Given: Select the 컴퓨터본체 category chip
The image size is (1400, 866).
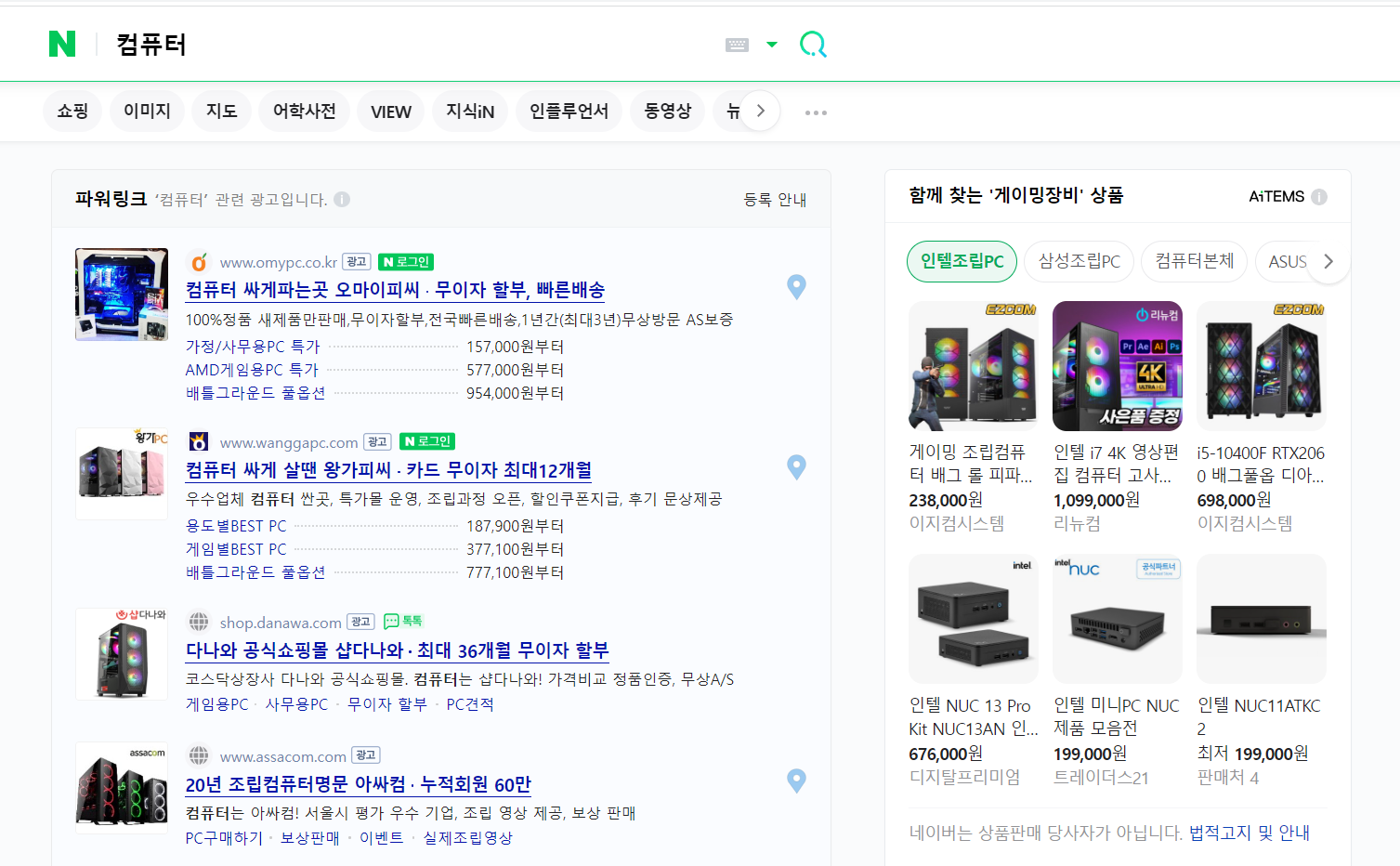Looking at the screenshot, I should click(x=1195, y=261).
